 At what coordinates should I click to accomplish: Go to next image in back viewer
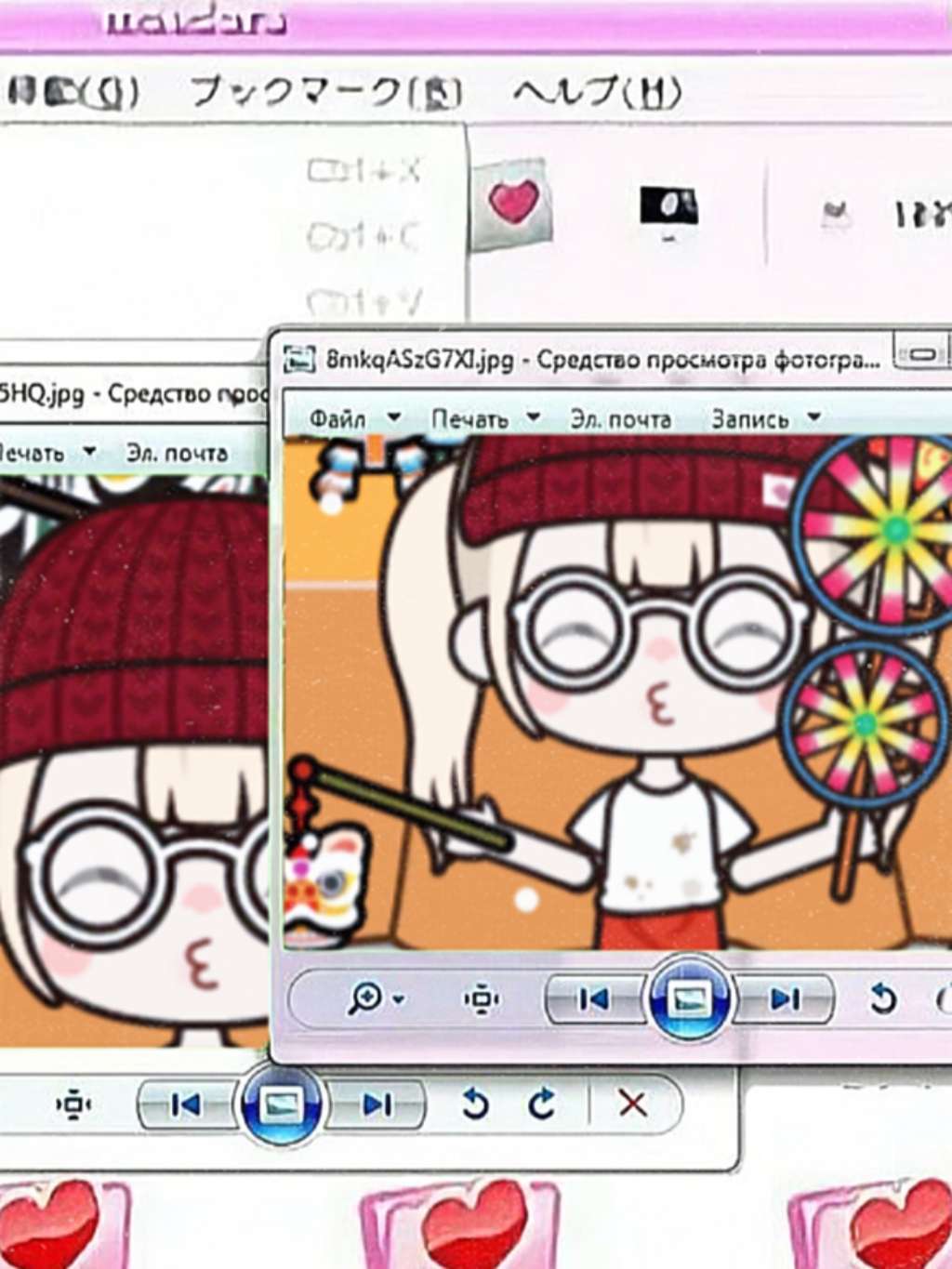pyautogui.click(x=377, y=1104)
